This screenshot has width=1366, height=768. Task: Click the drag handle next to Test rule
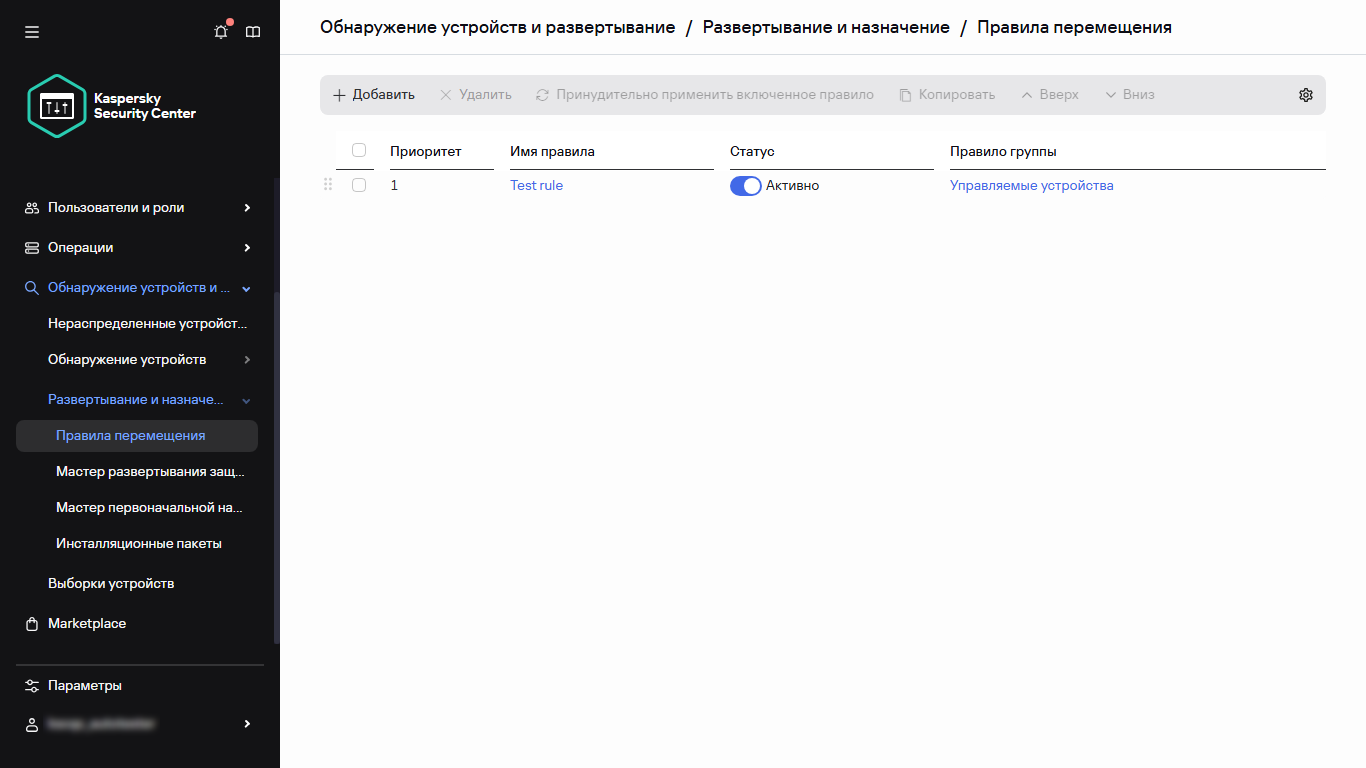coord(327,185)
